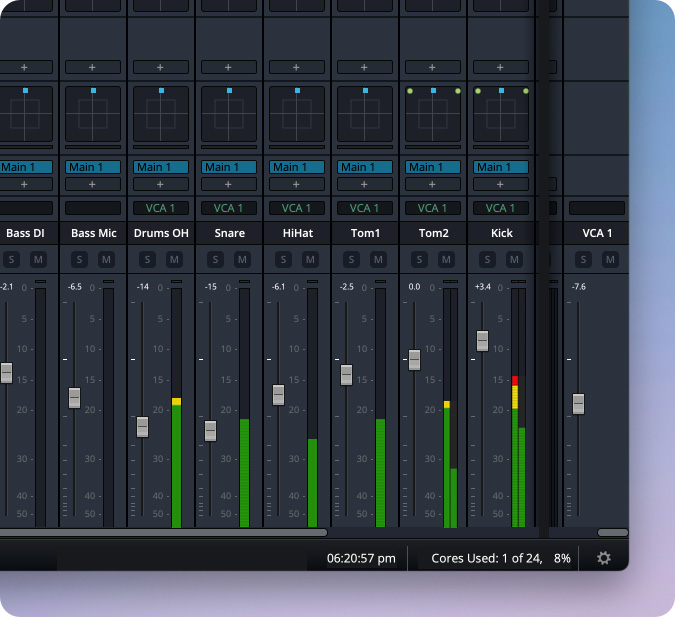Change VCA 1 assignment on Snare
This screenshot has height=617, width=675.
click(229, 208)
